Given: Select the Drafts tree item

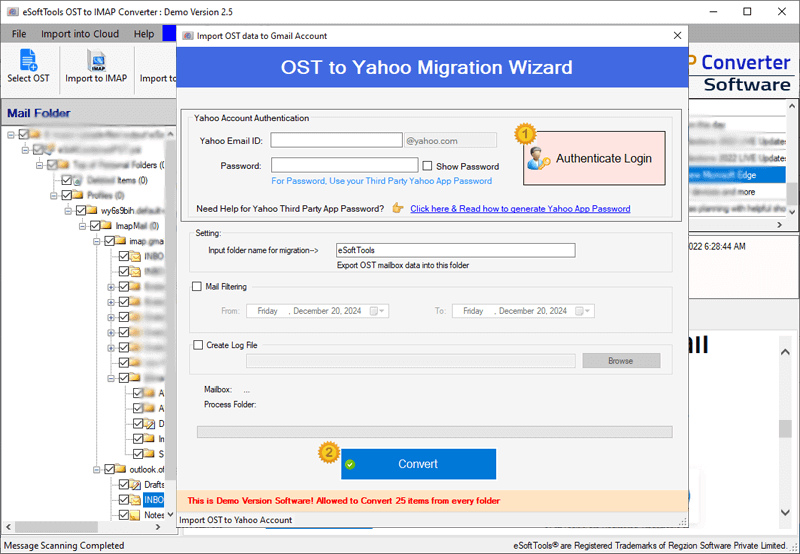Looking at the screenshot, I should 154,484.
